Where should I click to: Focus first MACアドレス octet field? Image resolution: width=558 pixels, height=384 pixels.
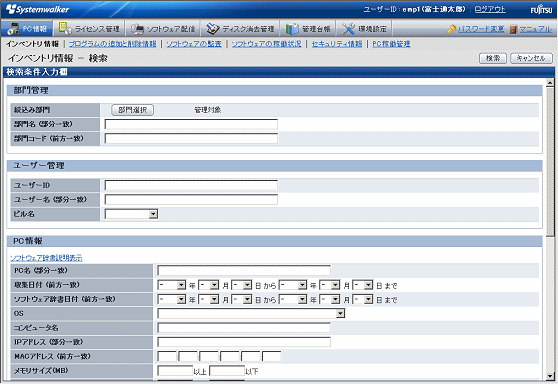tap(167, 356)
